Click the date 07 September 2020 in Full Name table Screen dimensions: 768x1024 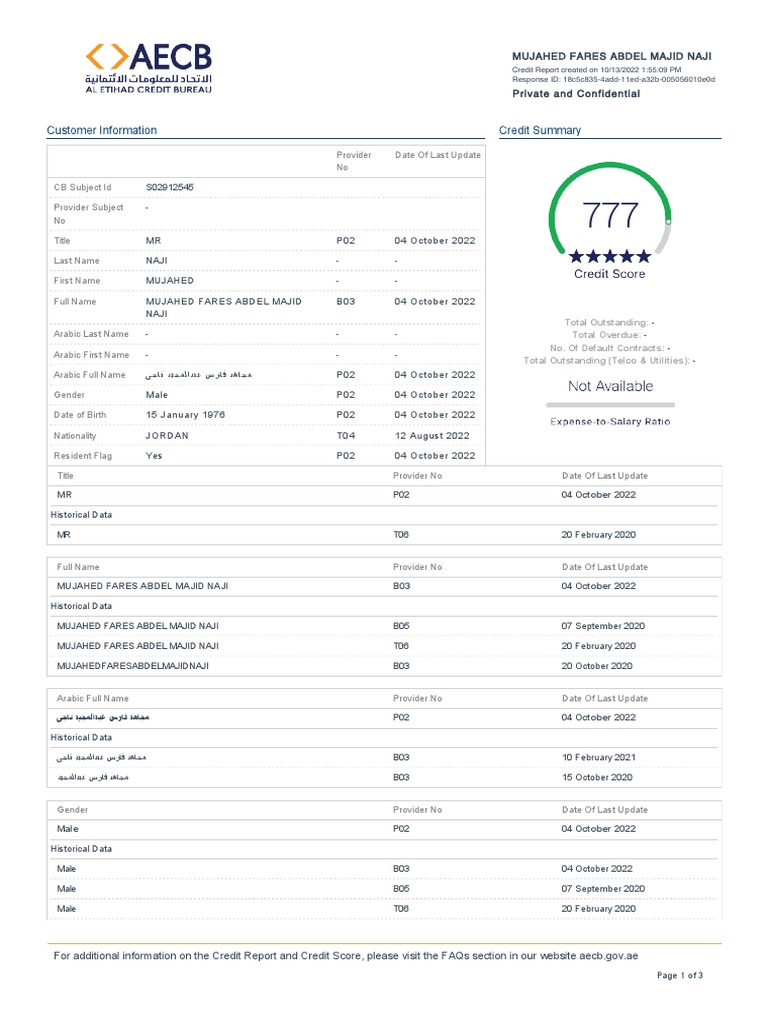click(603, 626)
